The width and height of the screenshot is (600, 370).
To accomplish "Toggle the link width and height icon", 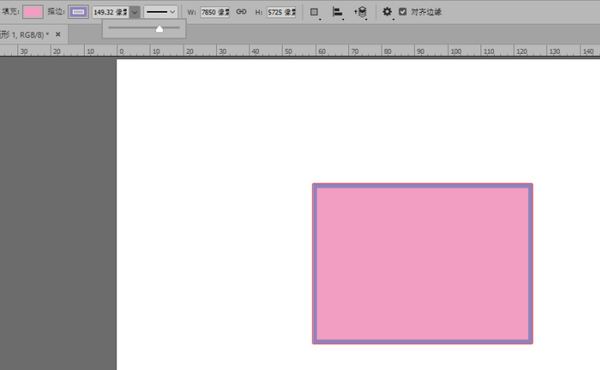I will [x=241, y=12].
